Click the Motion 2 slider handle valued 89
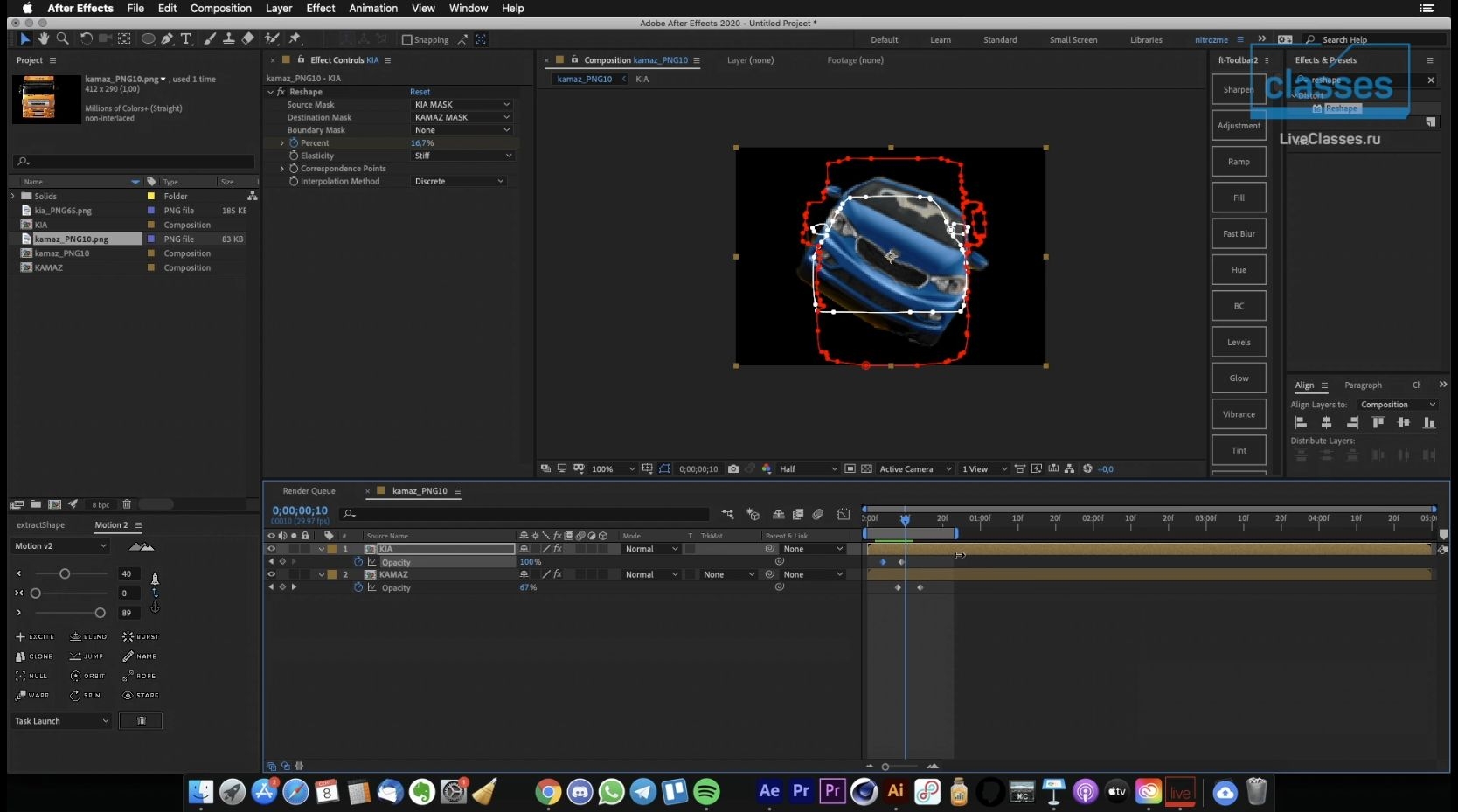This screenshot has width=1458, height=812. (100, 613)
